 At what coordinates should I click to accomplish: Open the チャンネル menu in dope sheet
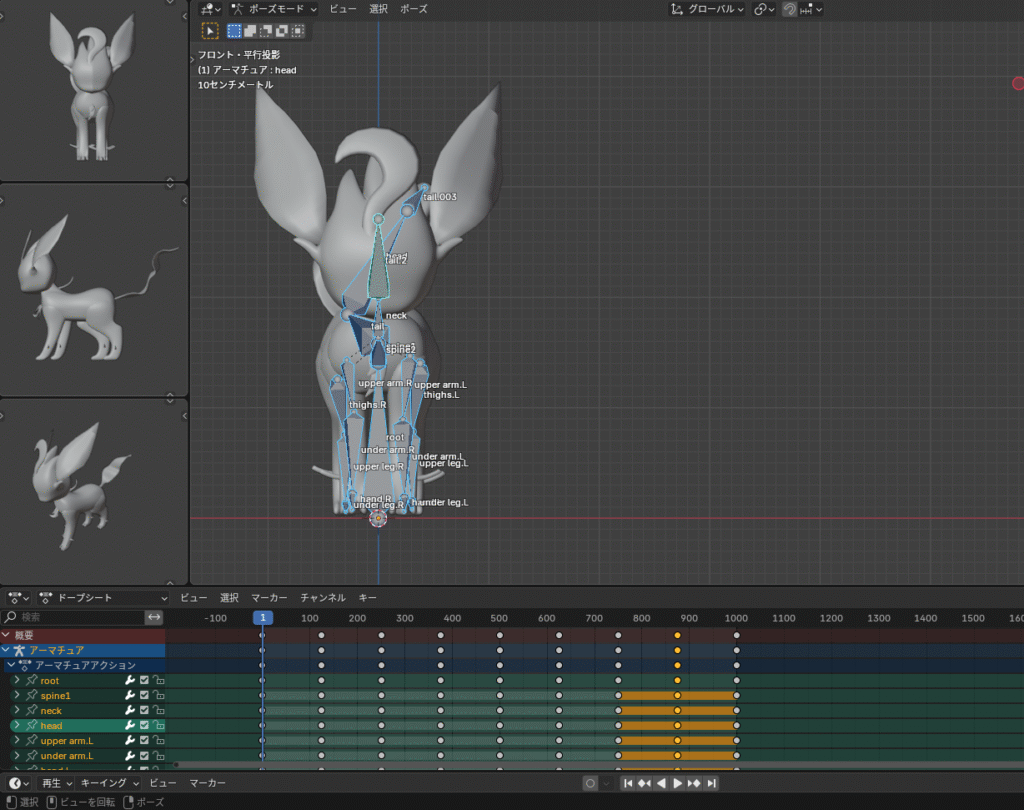click(322, 598)
